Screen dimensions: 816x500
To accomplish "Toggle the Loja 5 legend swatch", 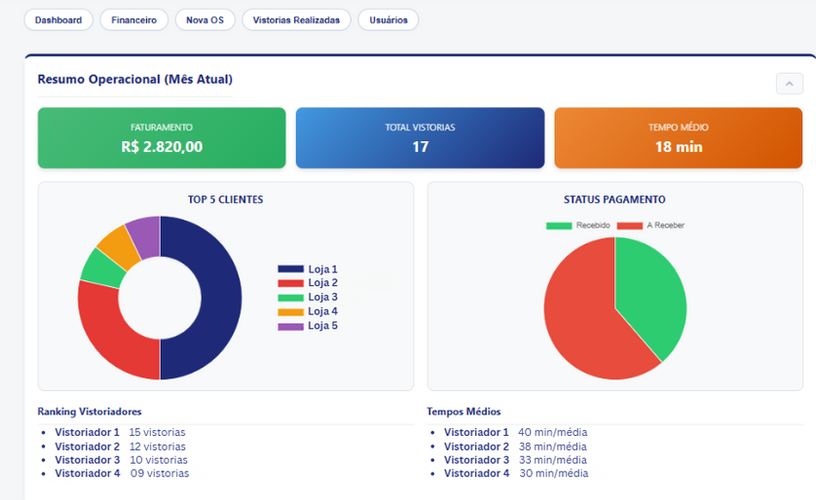I will click(290, 326).
